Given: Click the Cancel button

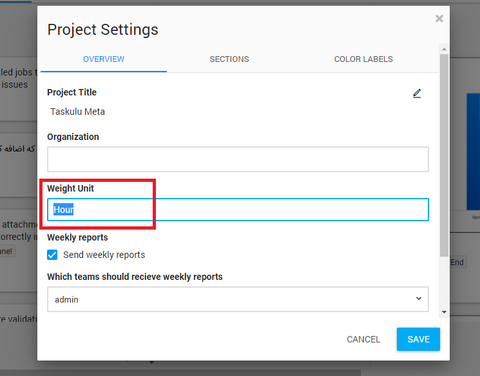Looking at the screenshot, I should [x=363, y=339].
